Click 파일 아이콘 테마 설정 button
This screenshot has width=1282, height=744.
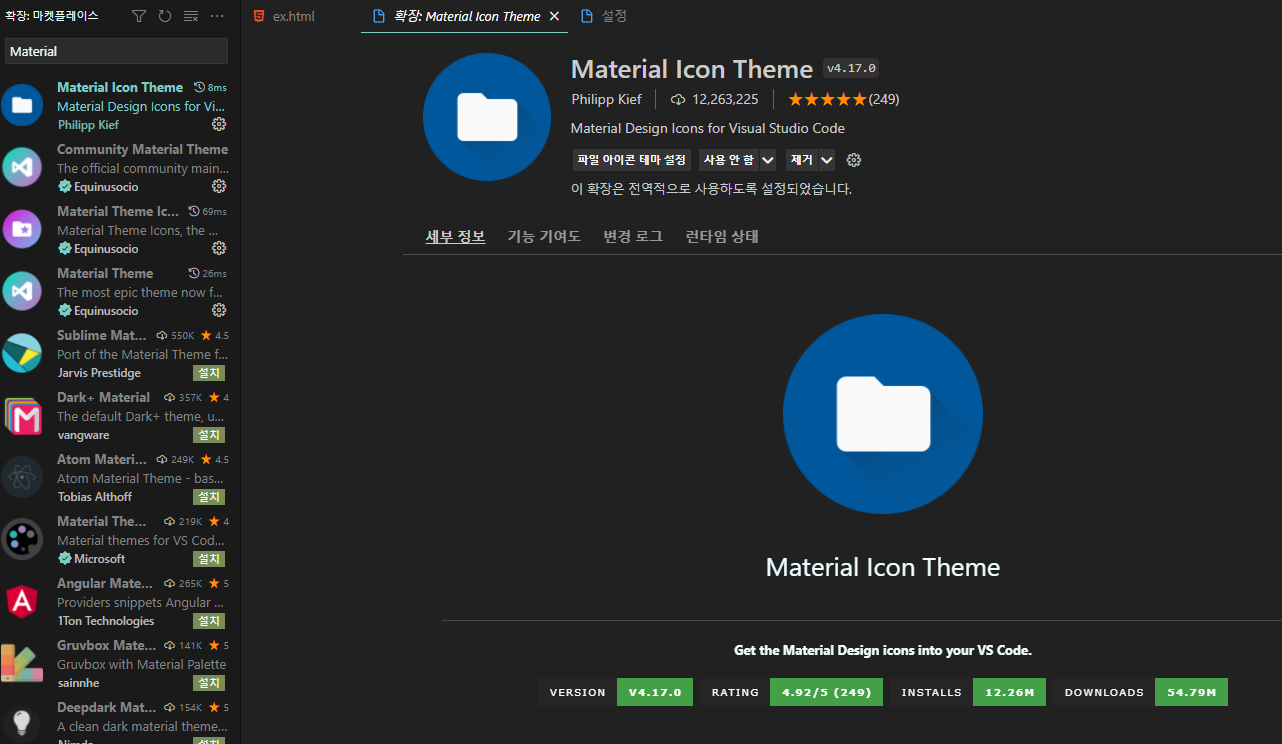tap(632, 160)
